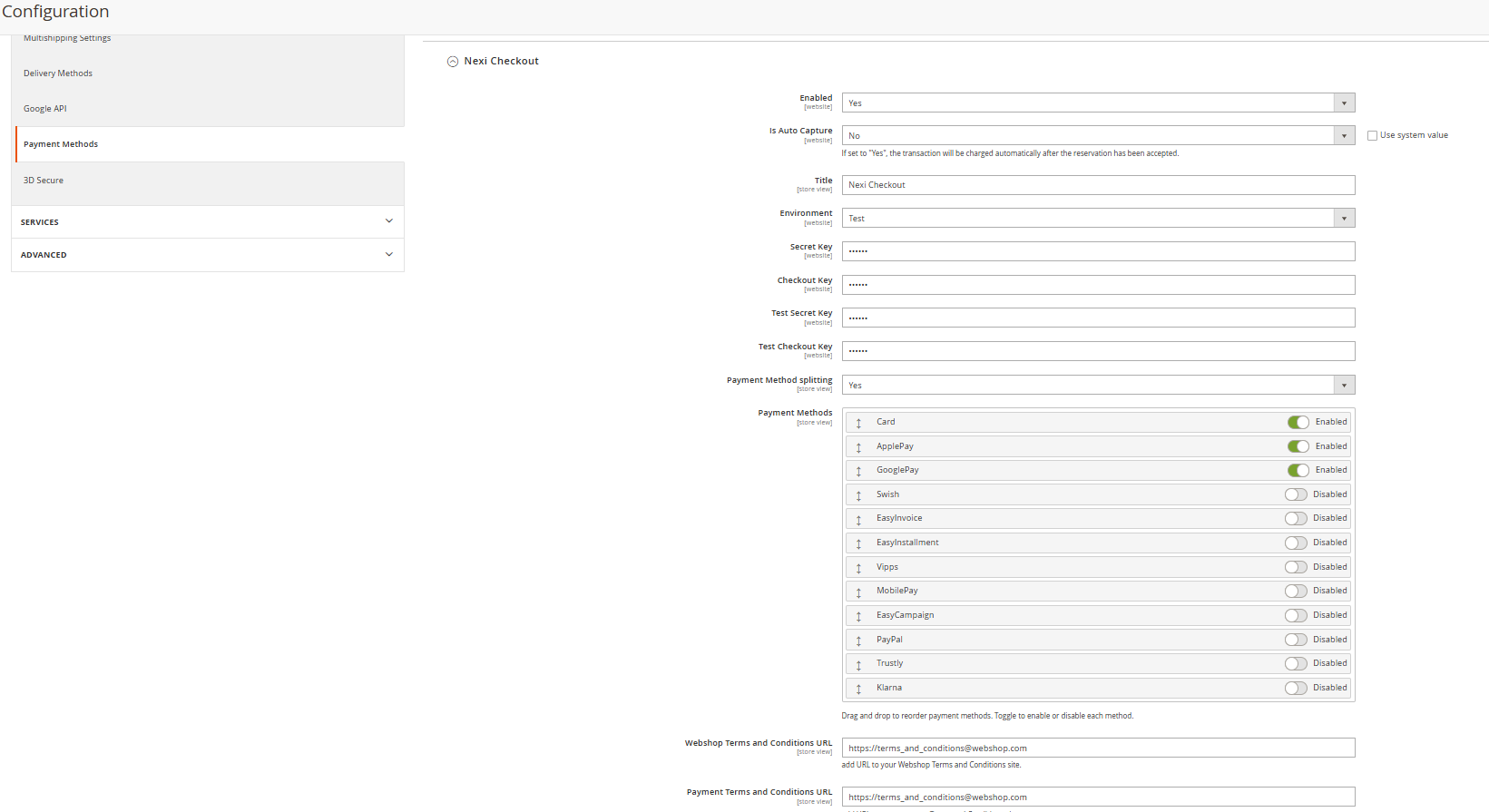This screenshot has width=1489, height=812.
Task: Open 3D Secure settings in sidebar
Action: pyautogui.click(x=44, y=181)
